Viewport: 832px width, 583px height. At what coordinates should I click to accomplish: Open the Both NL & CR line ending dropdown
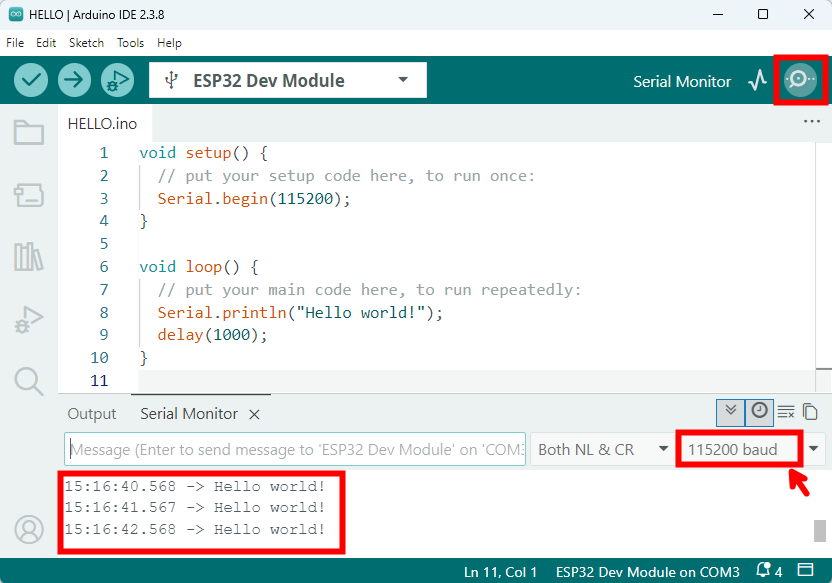coord(601,449)
